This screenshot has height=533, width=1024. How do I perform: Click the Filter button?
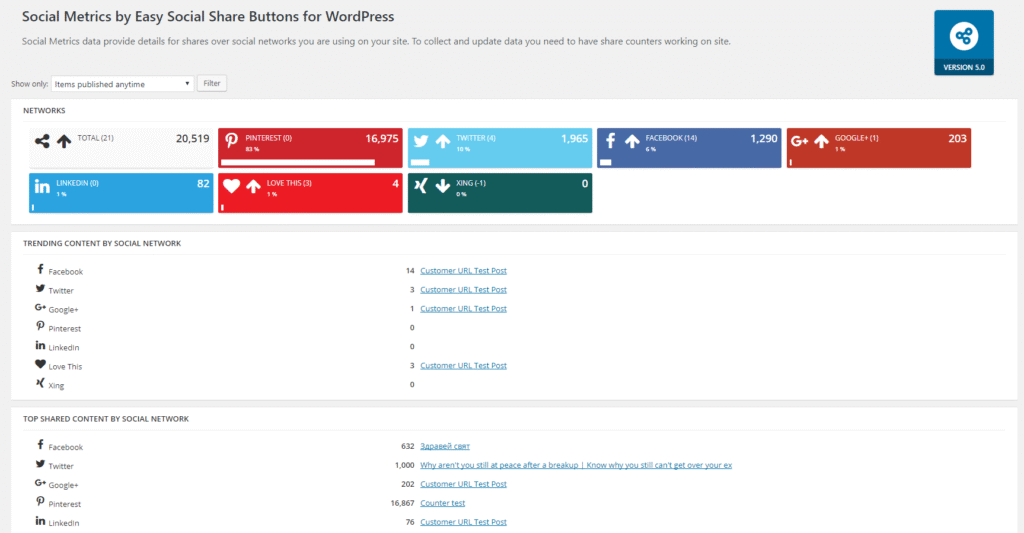coord(212,84)
